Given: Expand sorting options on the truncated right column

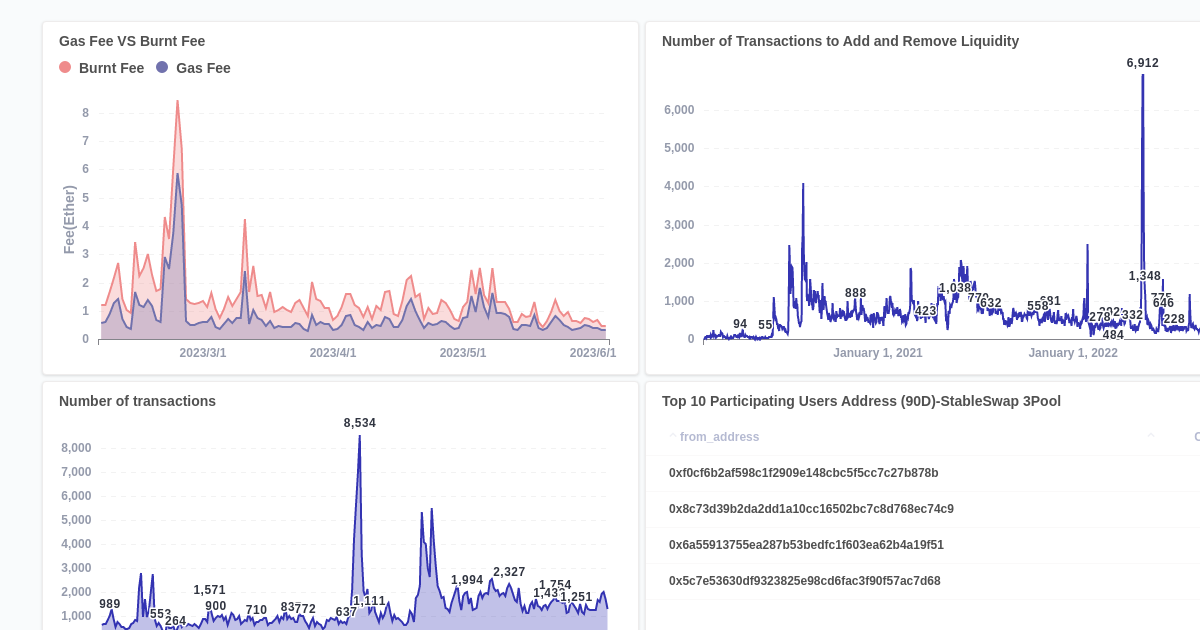Looking at the screenshot, I should pyautogui.click(x=1149, y=437).
